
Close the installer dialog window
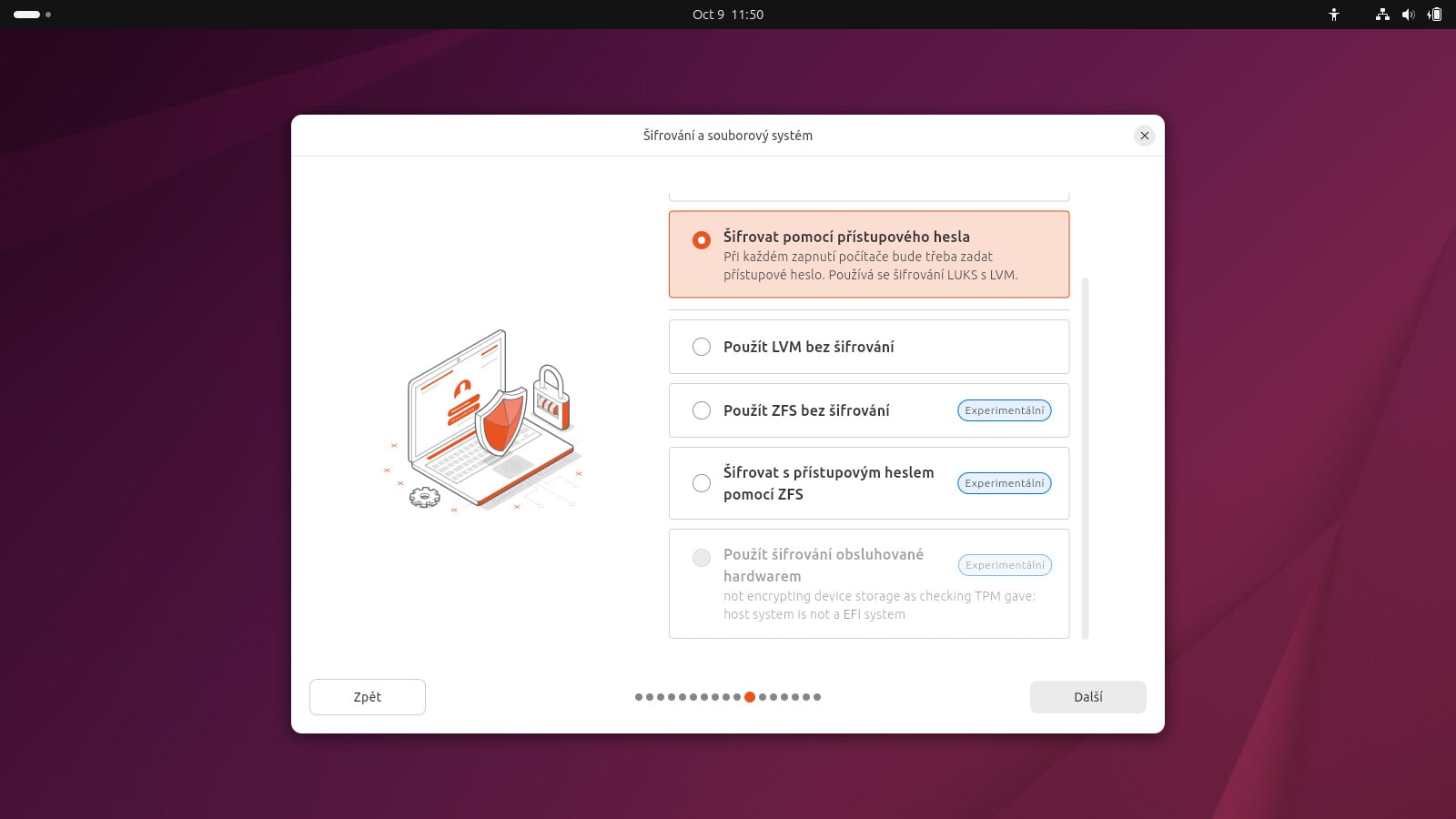(1145, 136)
